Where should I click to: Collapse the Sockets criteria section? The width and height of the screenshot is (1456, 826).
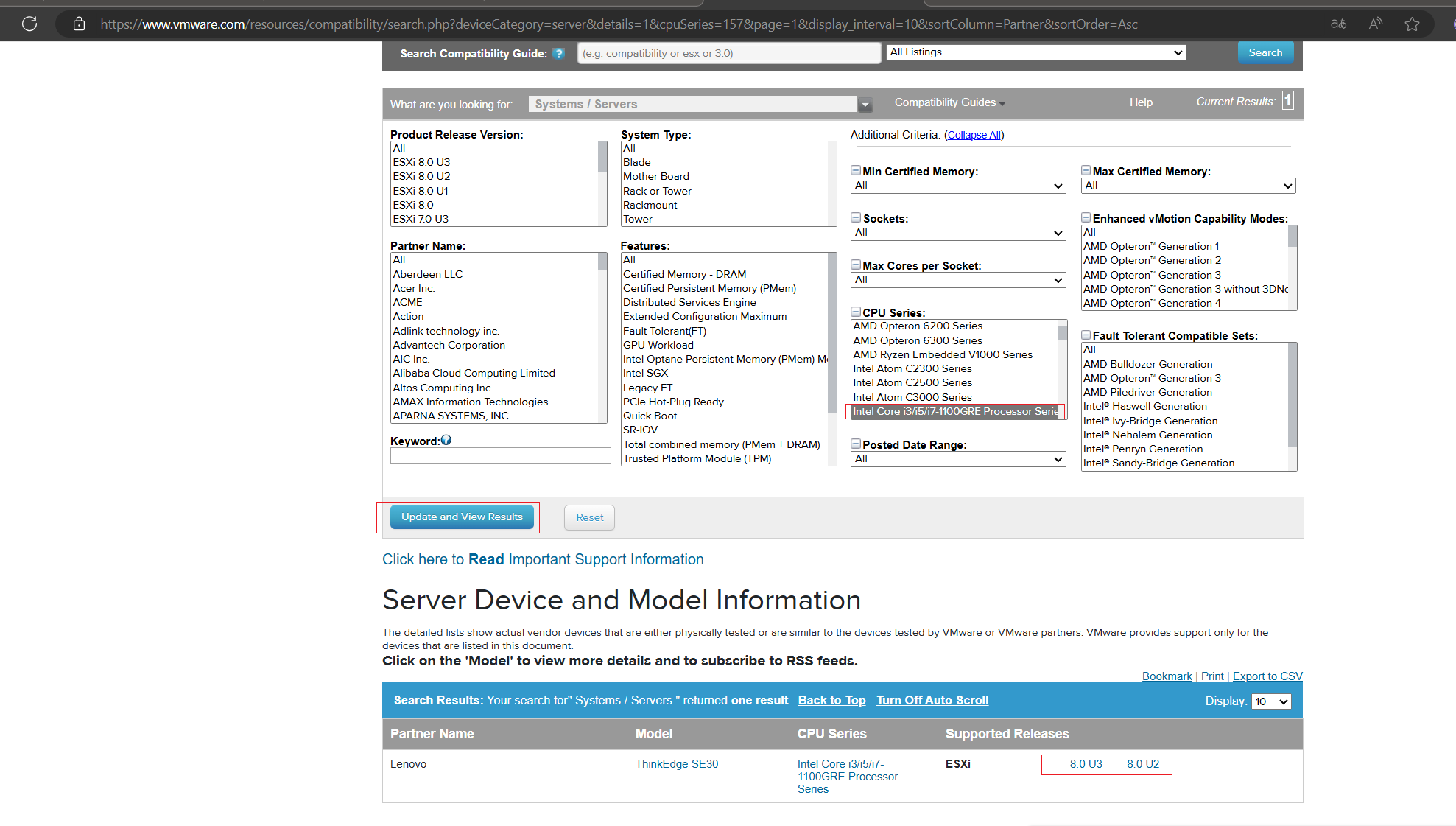[x=856, y=218]
